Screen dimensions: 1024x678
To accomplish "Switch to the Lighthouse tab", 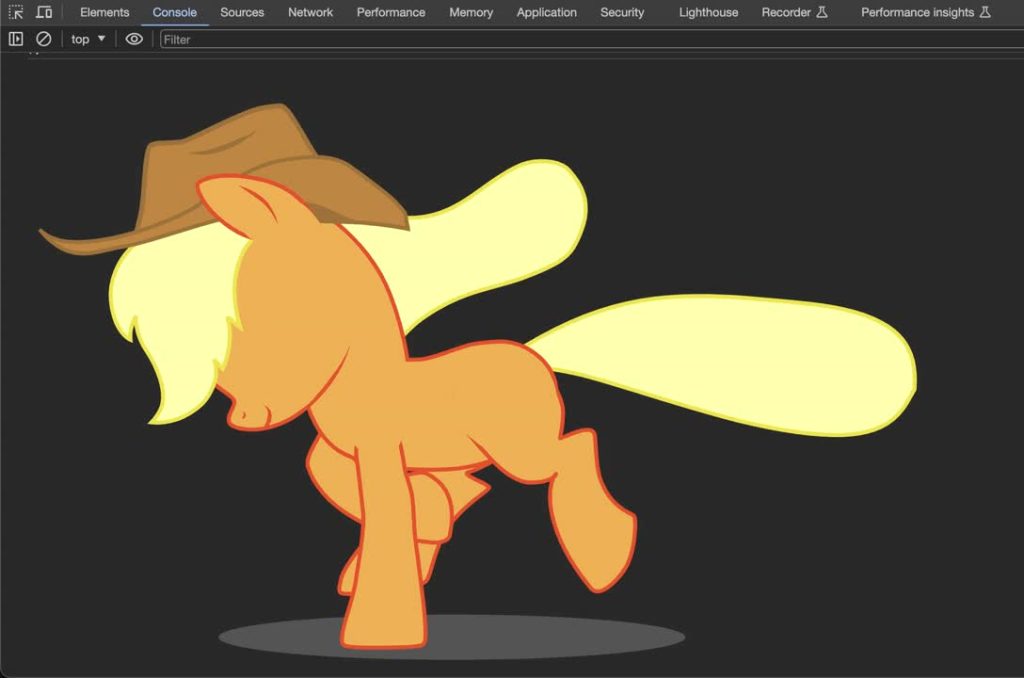I will point(708,12).
